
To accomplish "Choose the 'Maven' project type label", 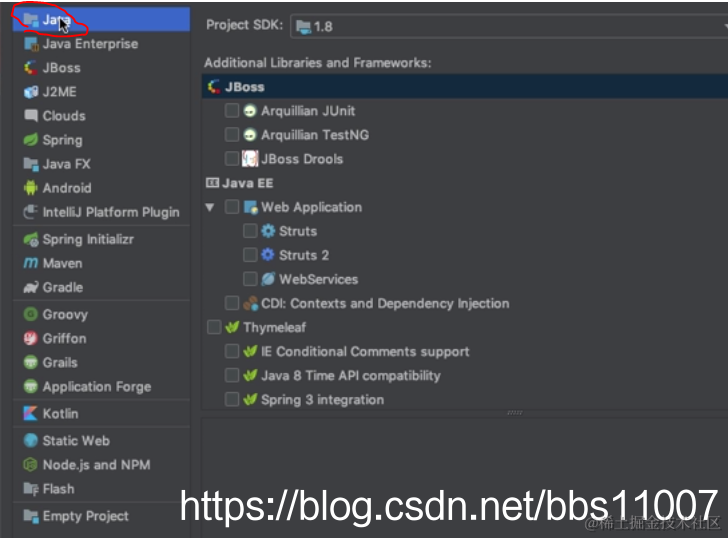I will click(x=62, y=263).
